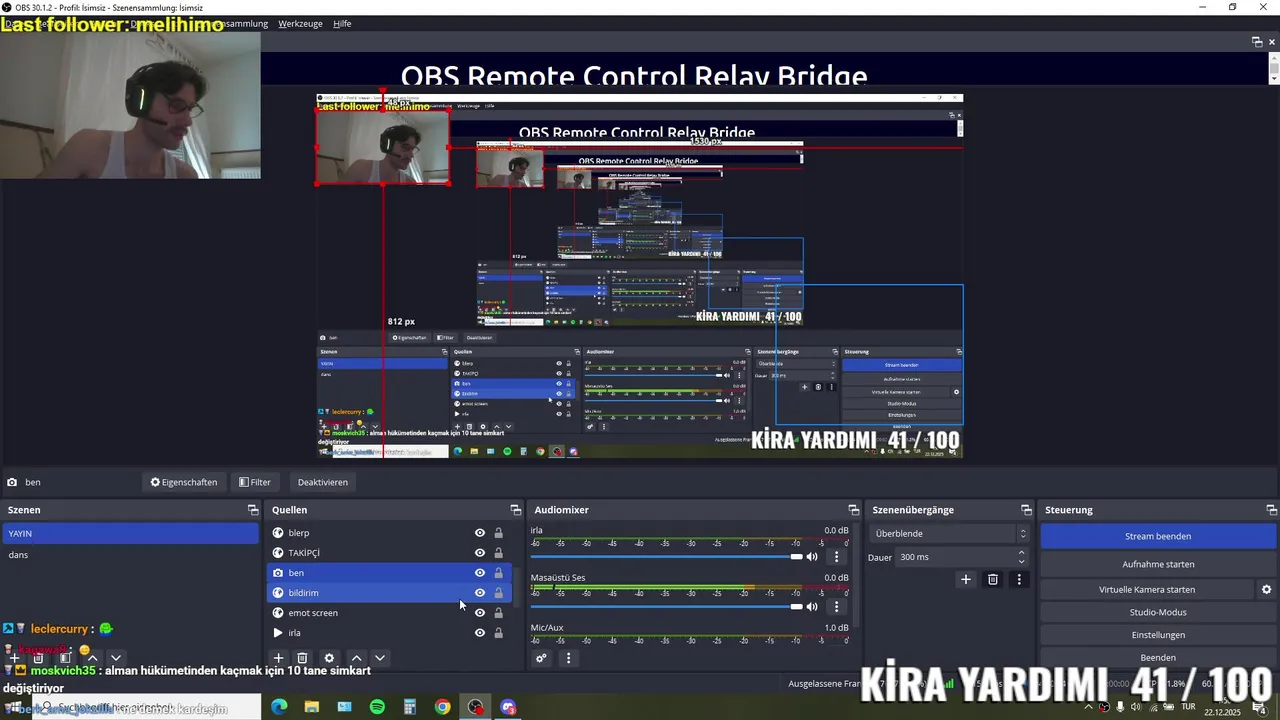This screenshot has height=720, width=1280.
Task: Open transition three-dot options menu
Action: (x=1019, y=579)
